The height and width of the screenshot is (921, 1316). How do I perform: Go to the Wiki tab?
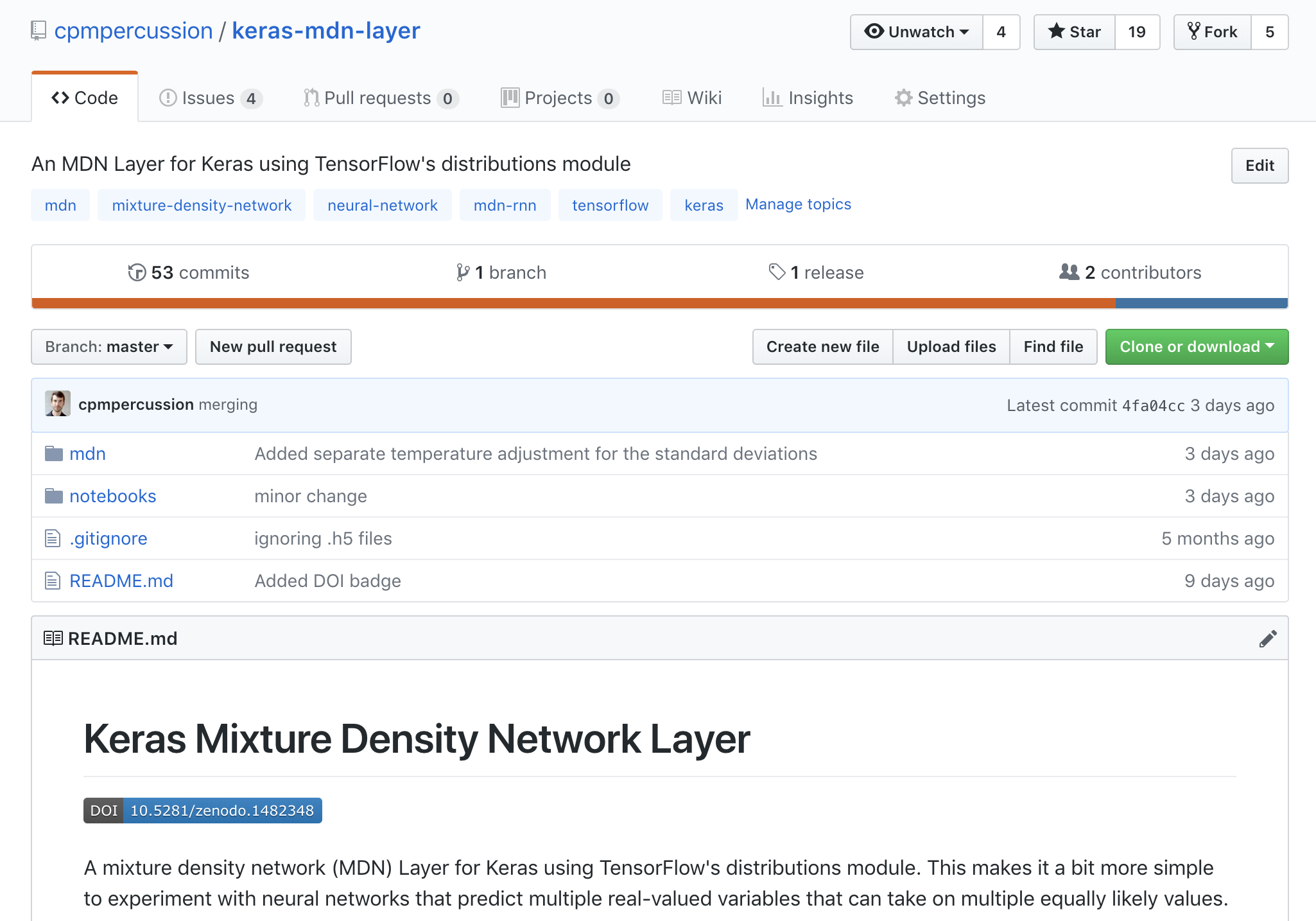click(692, 98)
